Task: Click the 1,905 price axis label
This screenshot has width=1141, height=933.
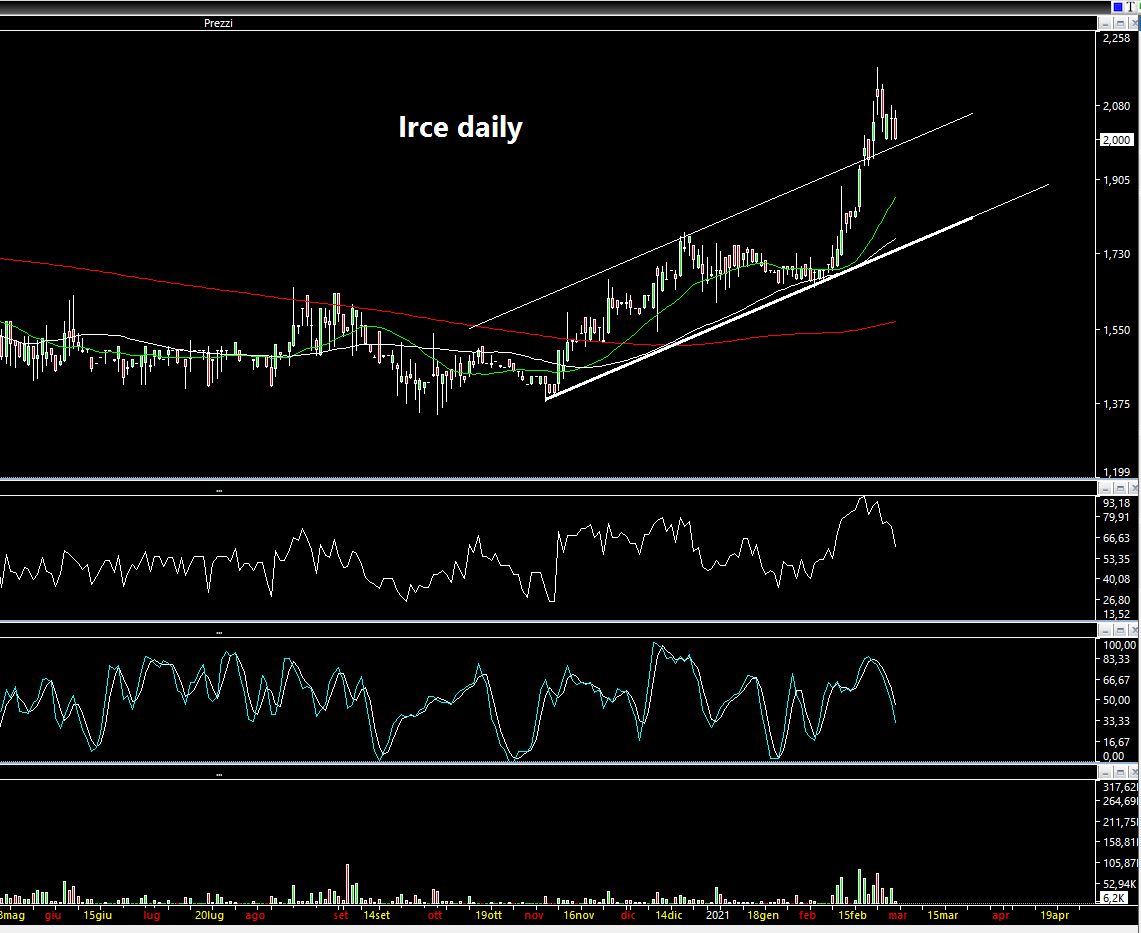Action: point(1116,180)
